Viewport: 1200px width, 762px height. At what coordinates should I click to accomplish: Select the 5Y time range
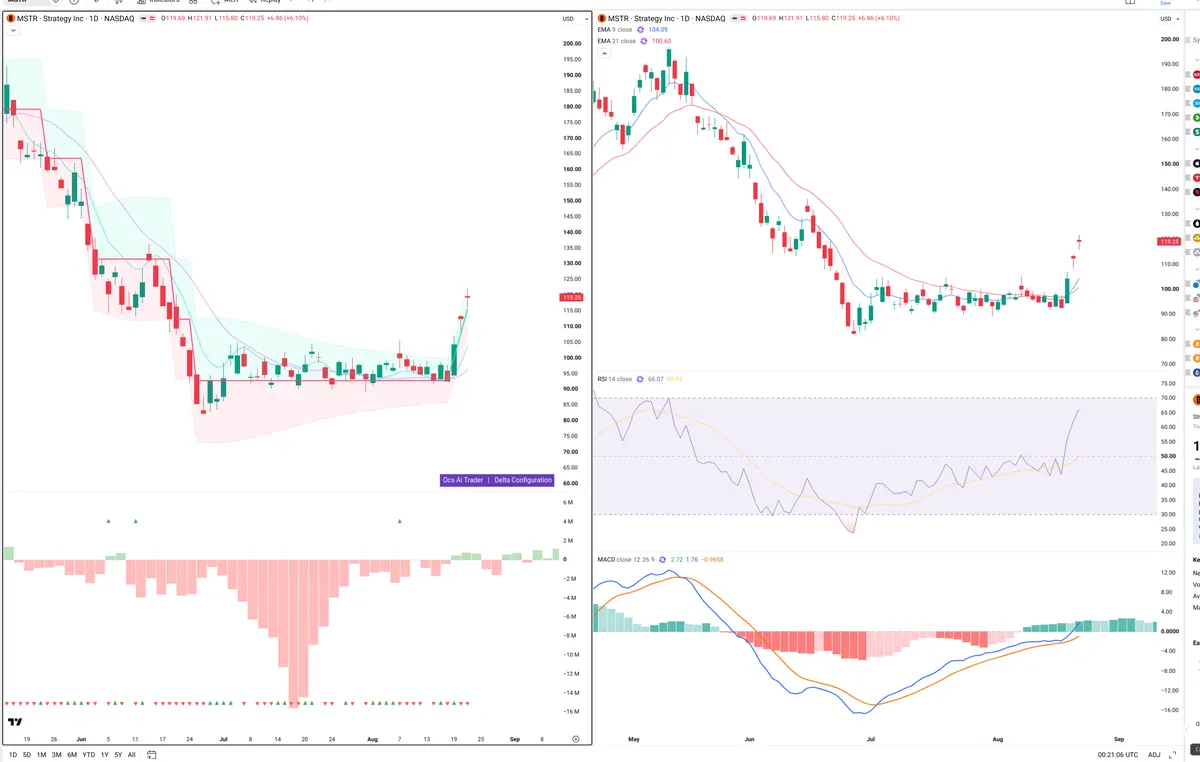pos(119,755)
